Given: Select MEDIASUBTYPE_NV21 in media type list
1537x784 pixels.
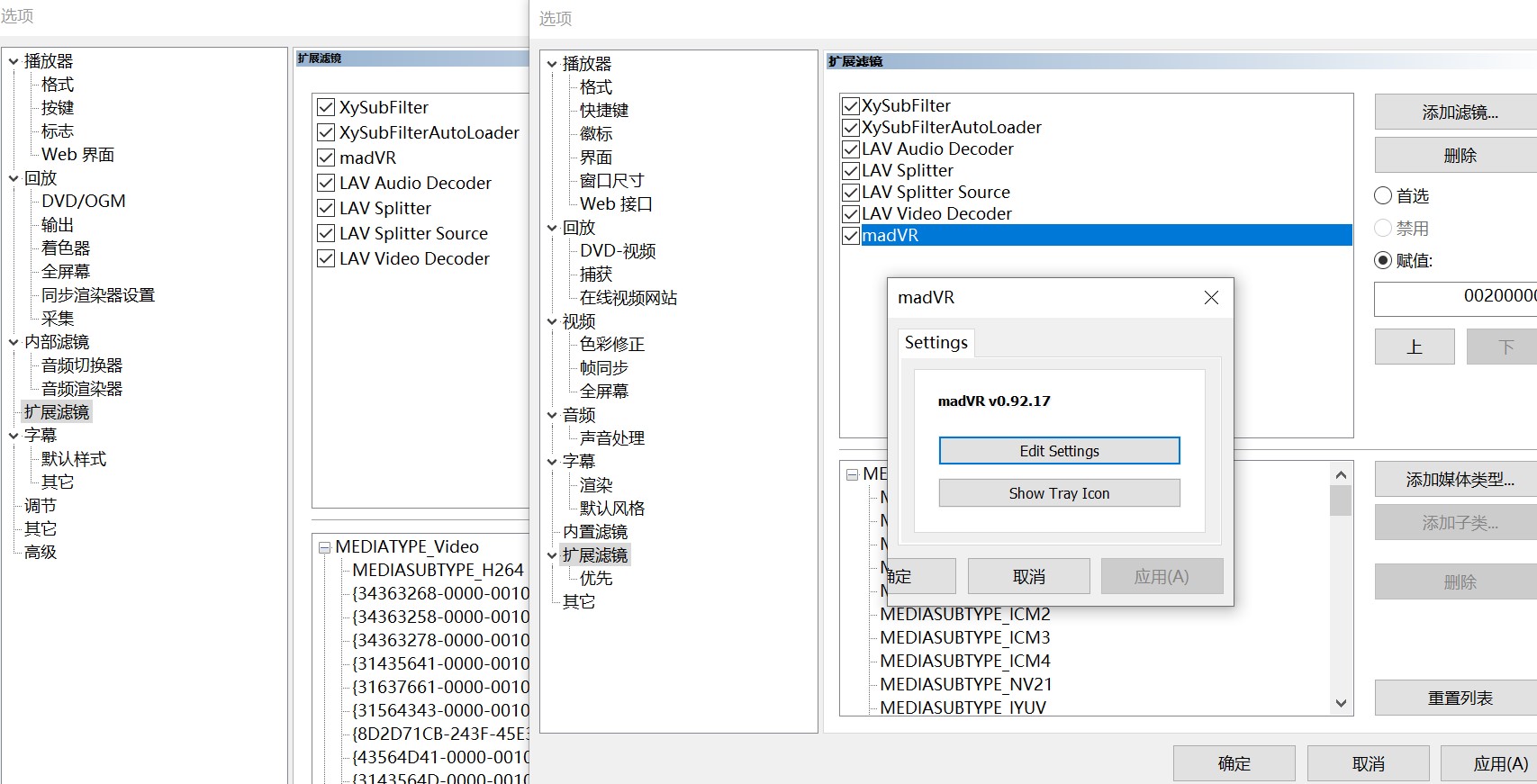Looking at the screenshot, I should 966,684.
